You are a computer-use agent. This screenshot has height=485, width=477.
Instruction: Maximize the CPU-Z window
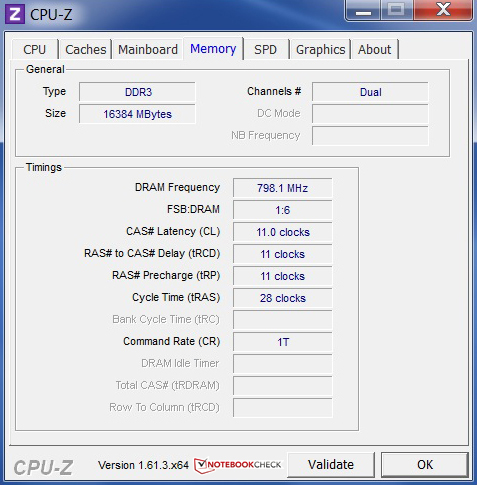tap(397, 10)
